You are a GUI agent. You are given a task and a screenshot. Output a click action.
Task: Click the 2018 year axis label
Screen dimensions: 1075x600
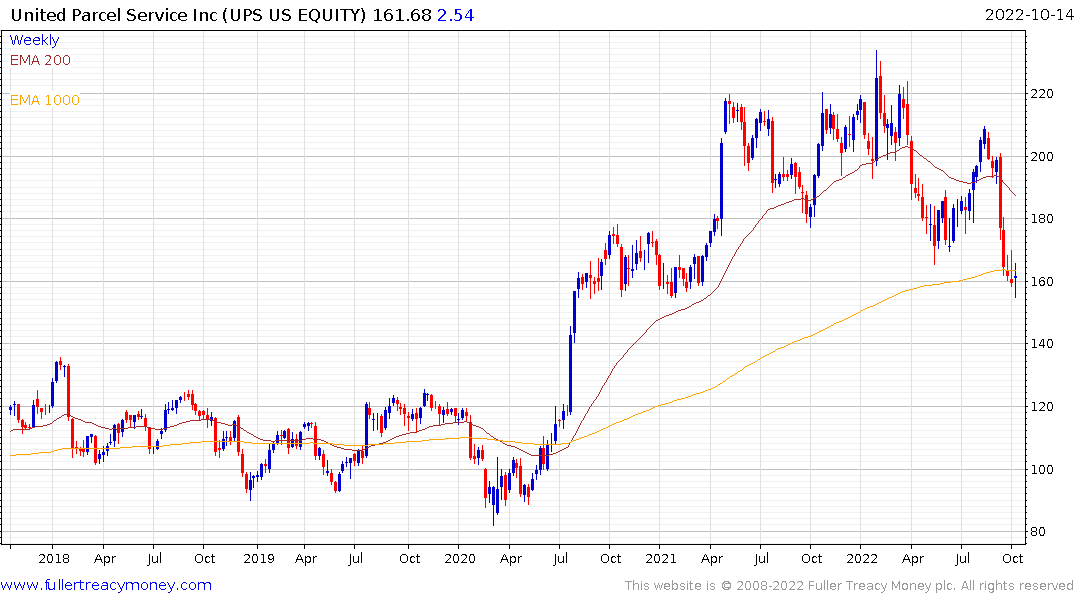pyautogui.click(x=54, y=559)
